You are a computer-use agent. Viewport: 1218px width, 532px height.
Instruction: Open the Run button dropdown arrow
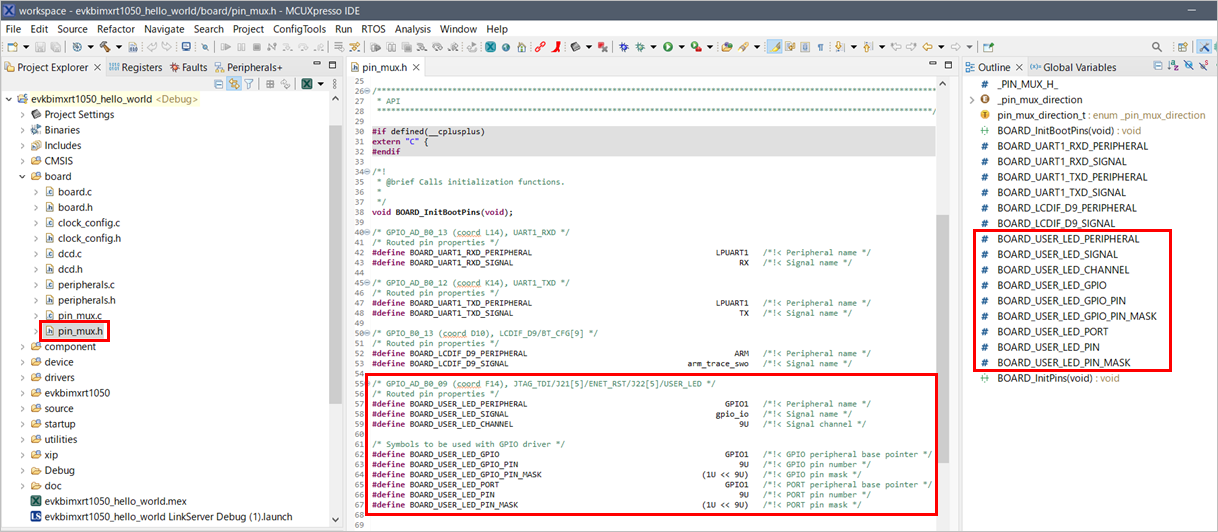tap(681, 46)
